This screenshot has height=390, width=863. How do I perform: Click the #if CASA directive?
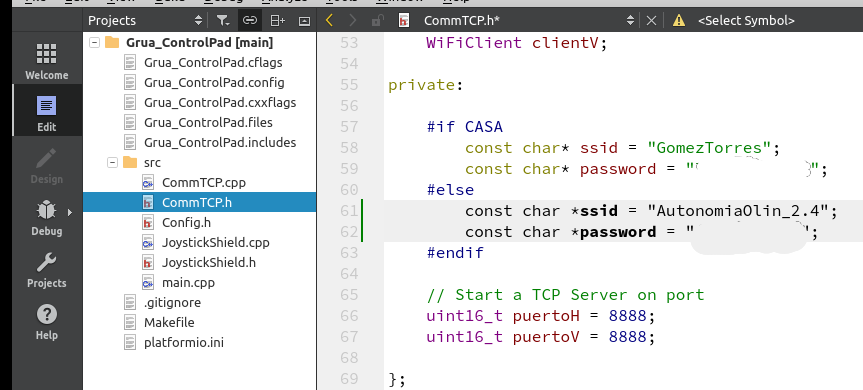tap(465, 127)
